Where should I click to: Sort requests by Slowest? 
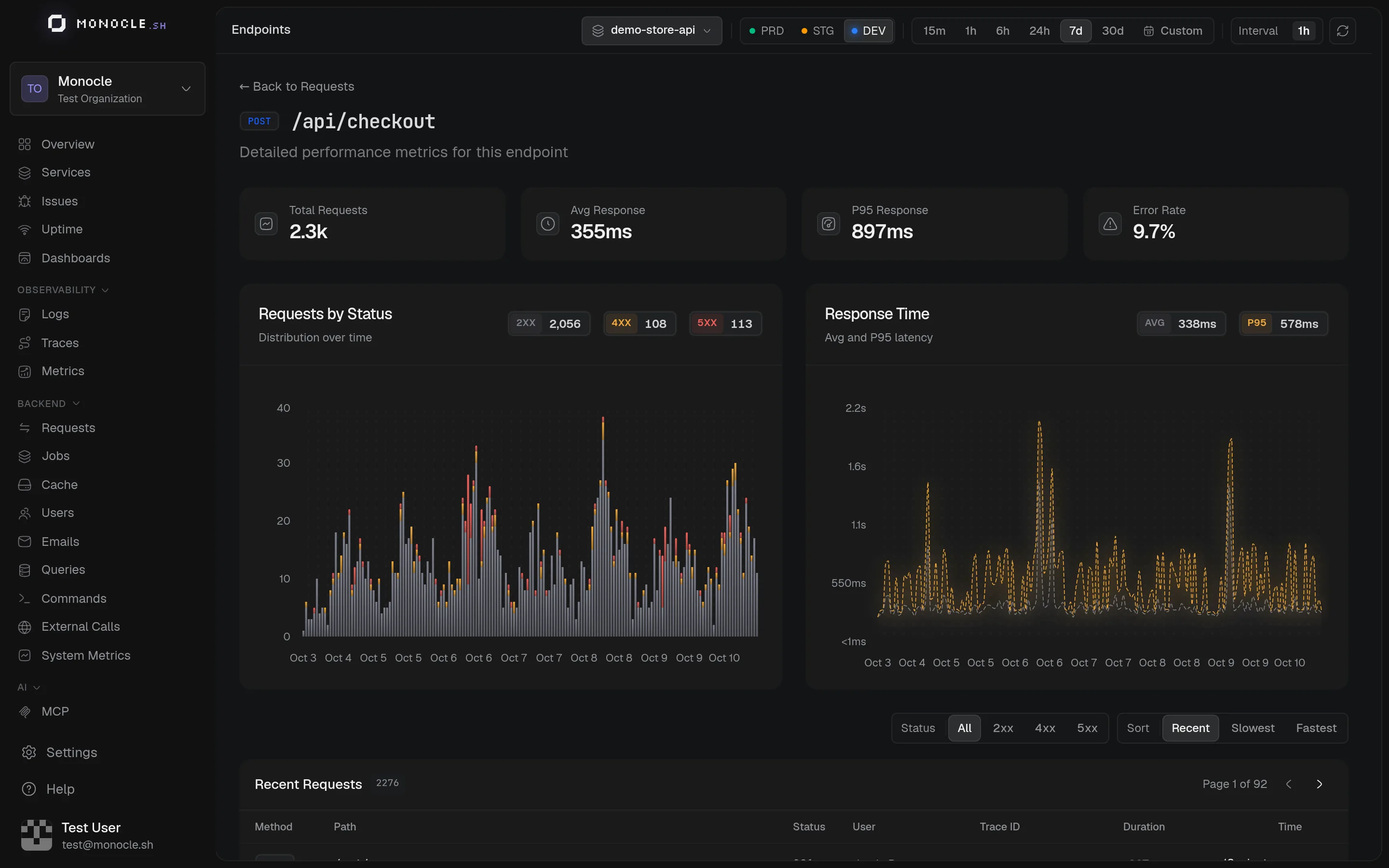(1253, 728)
